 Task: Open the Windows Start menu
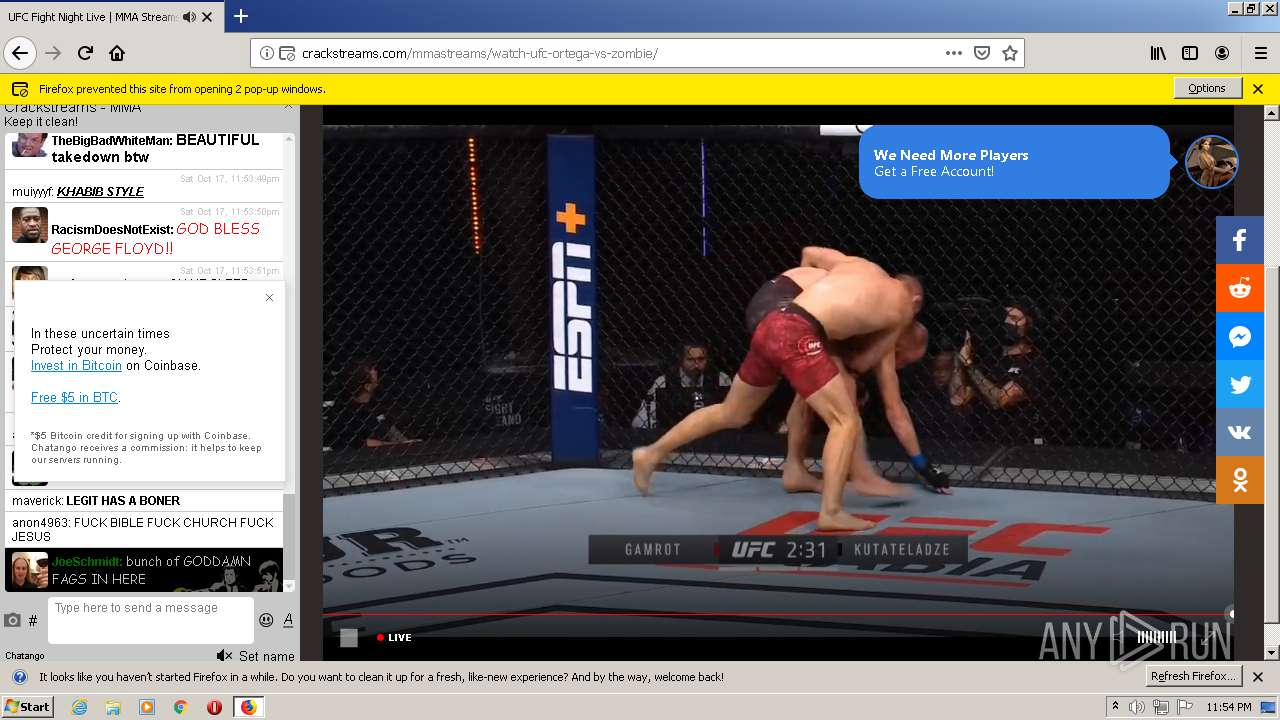pyautogui.click(x=28, y=706)
